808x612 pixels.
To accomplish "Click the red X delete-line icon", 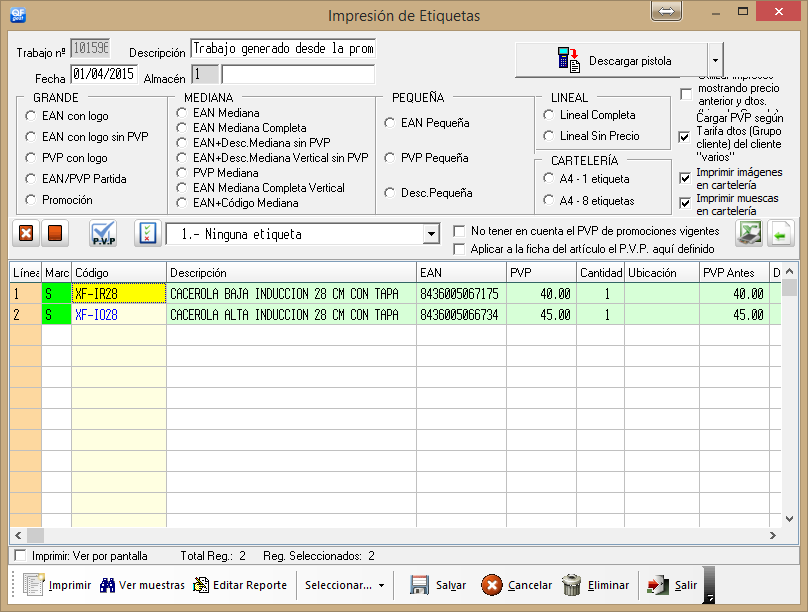I will (x=26, y=233).
